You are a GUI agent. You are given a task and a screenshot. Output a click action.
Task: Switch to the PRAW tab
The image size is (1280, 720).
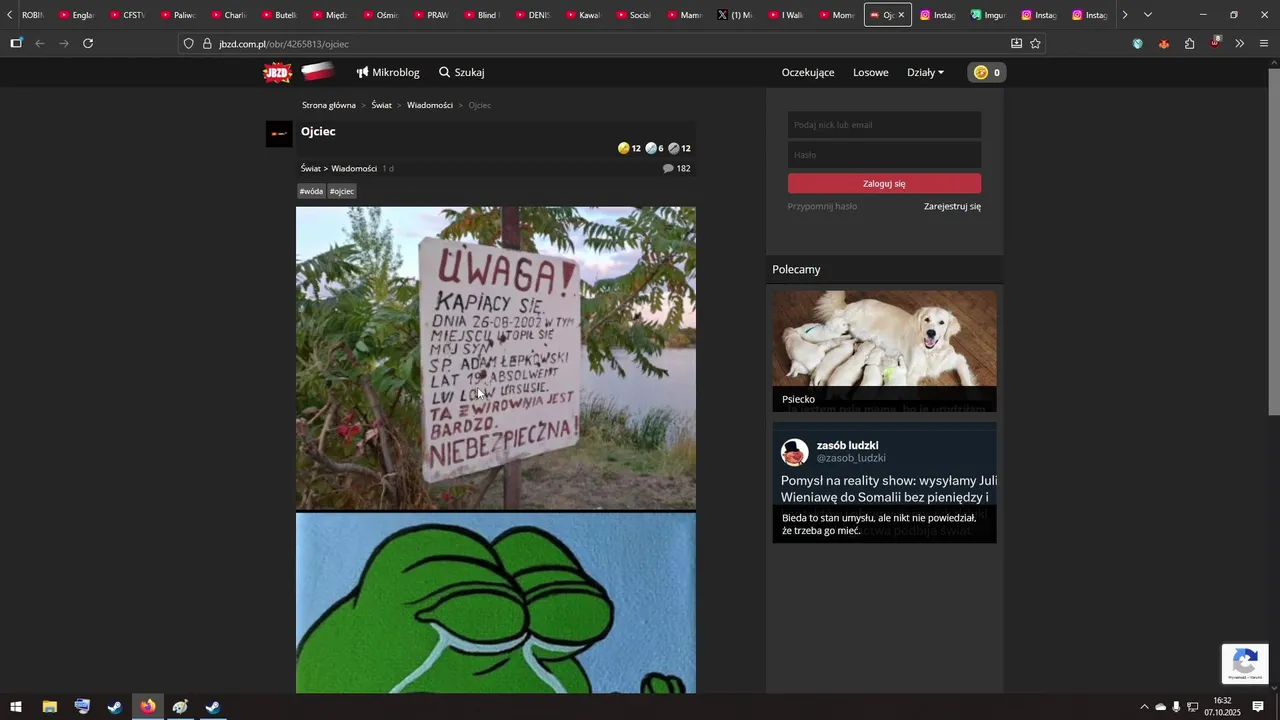pyautogui.click(x=430, y=15)
